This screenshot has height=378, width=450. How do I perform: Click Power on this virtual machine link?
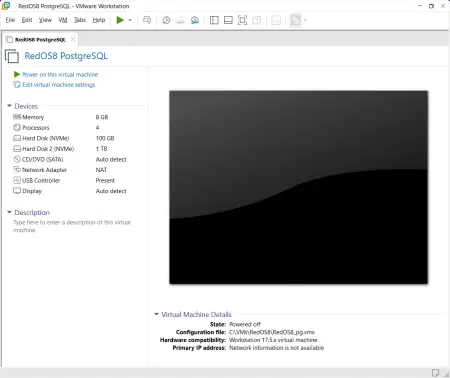point(60,74)
